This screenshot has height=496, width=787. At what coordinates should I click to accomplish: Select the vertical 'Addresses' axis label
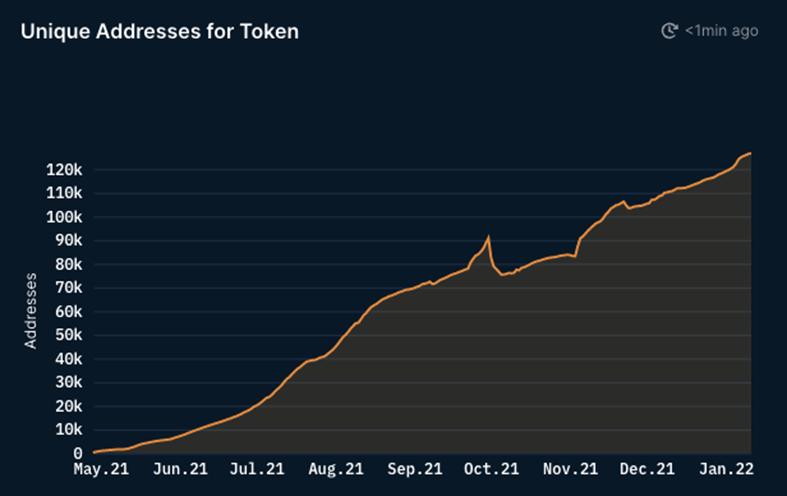coord(31,310)
